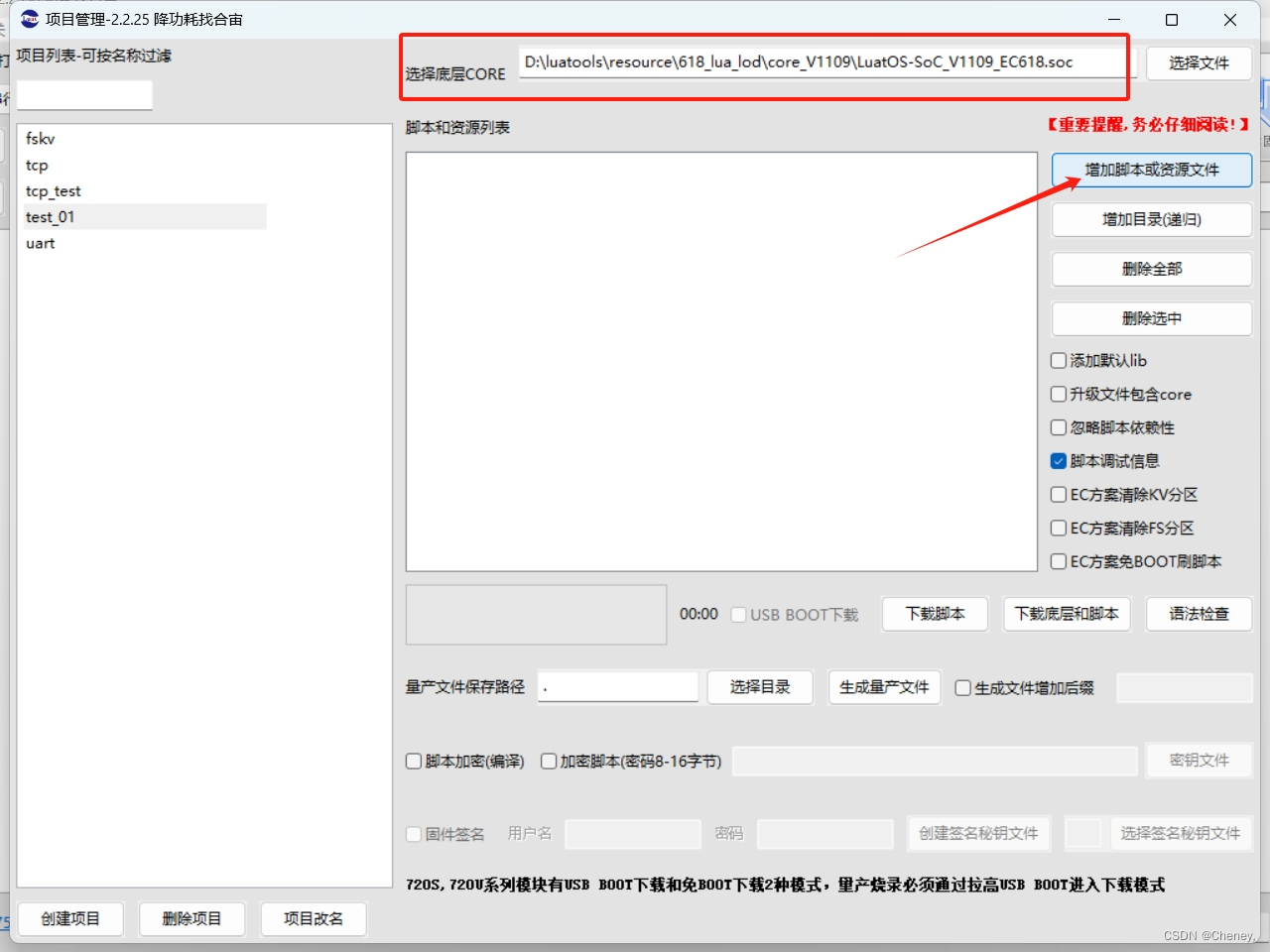The image size is (1270, 952).
Task: Click 增加脚本或资源文件 button
Action: pyautogui.click(x=1152, y=170)
